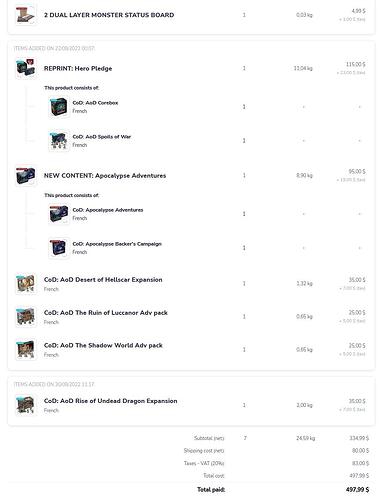This screenshot has width=383, height=500.
Task: Select CoD: AoD Rise of Undead Dragon title
Action: click(x=110, y=401)
